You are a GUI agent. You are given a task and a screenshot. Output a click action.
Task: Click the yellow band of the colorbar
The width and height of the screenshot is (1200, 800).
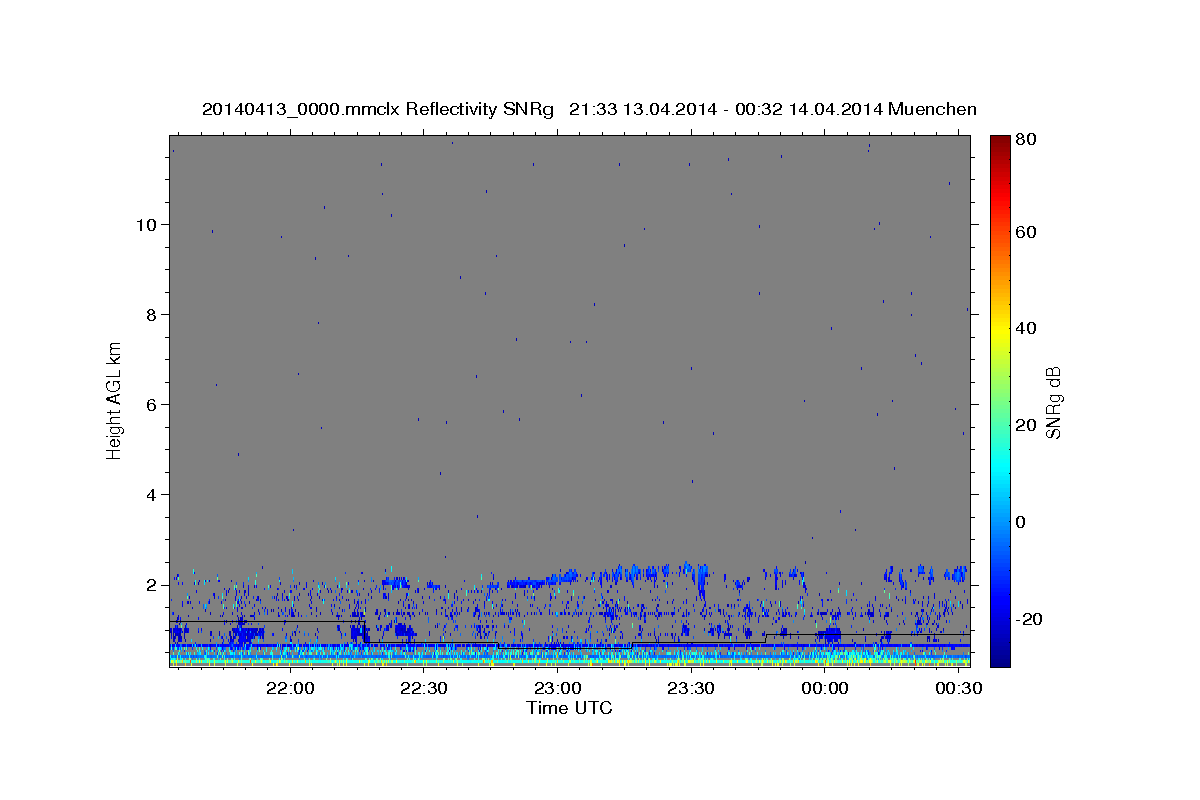tap(1000, 328)
